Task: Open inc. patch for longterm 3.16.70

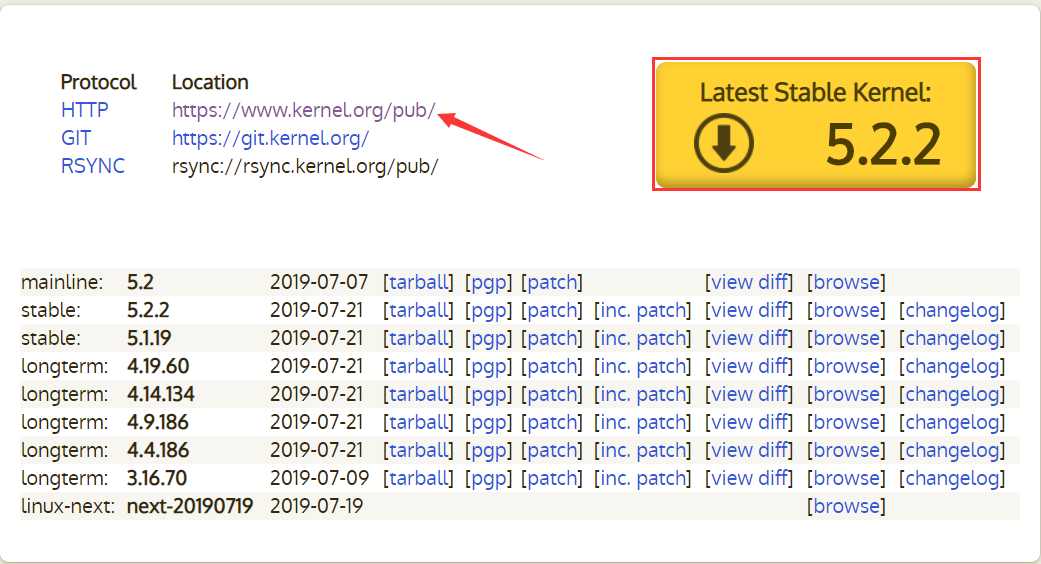Action: (x=643, y=478)
